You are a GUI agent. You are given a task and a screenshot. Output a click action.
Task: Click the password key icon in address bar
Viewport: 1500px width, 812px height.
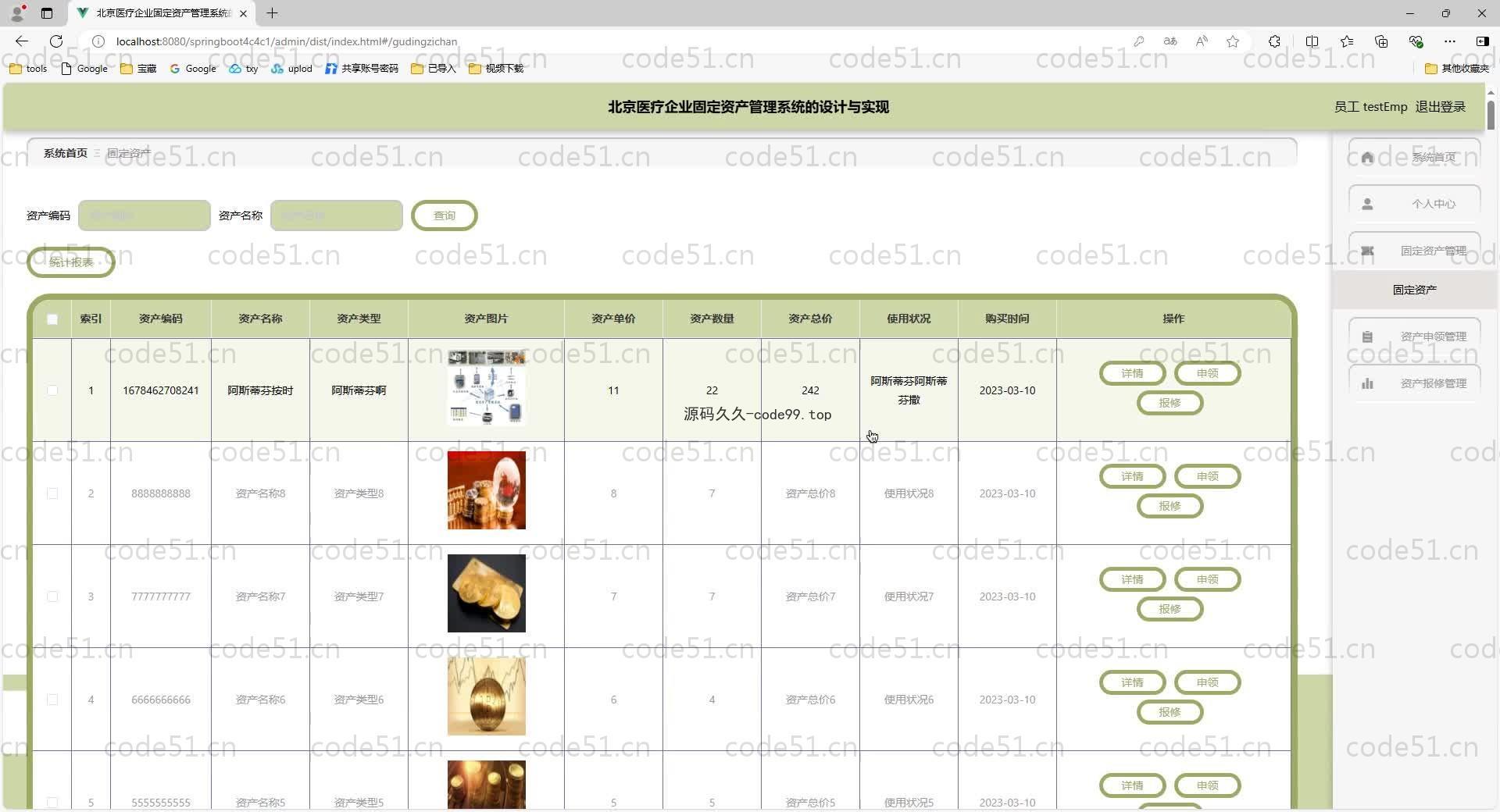tap(1139, 41)
